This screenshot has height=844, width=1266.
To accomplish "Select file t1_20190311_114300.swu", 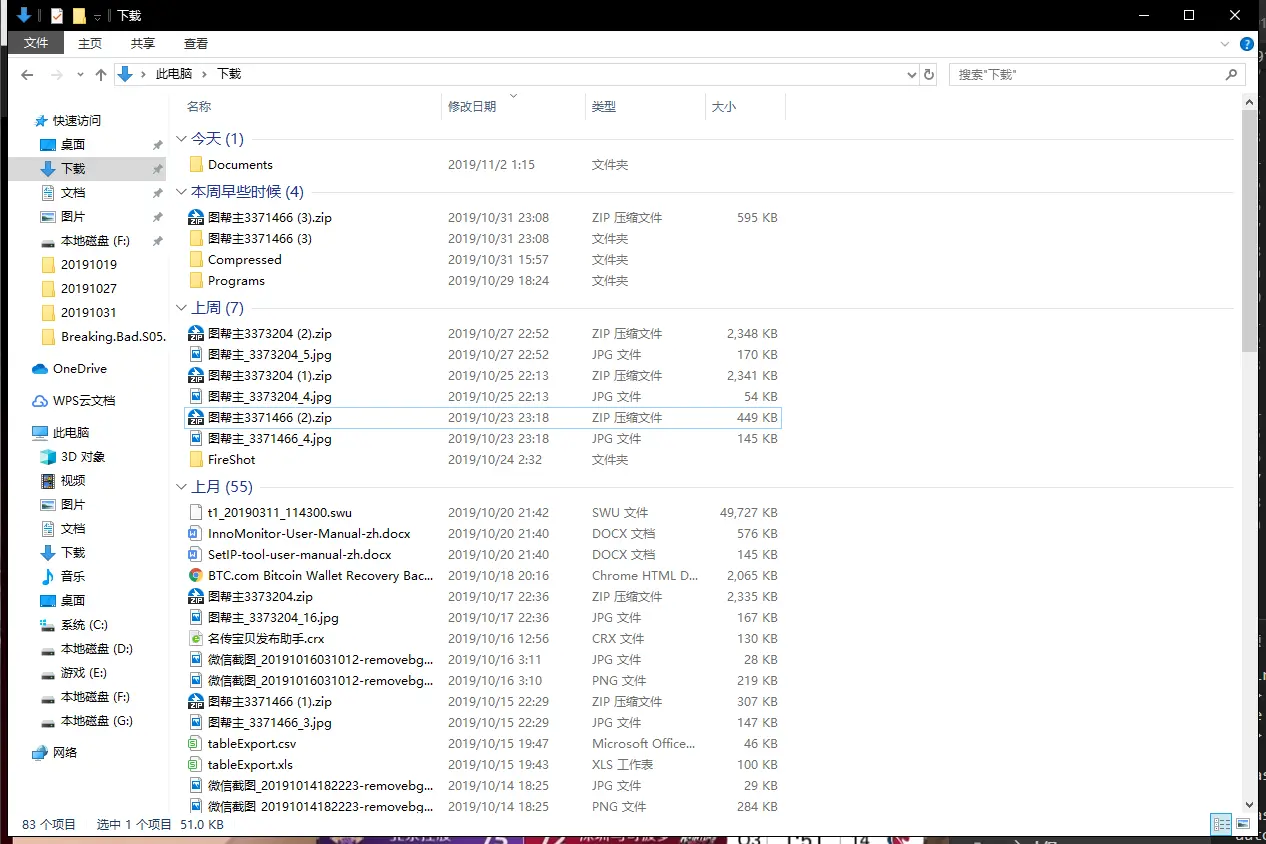I will [484, 513].
